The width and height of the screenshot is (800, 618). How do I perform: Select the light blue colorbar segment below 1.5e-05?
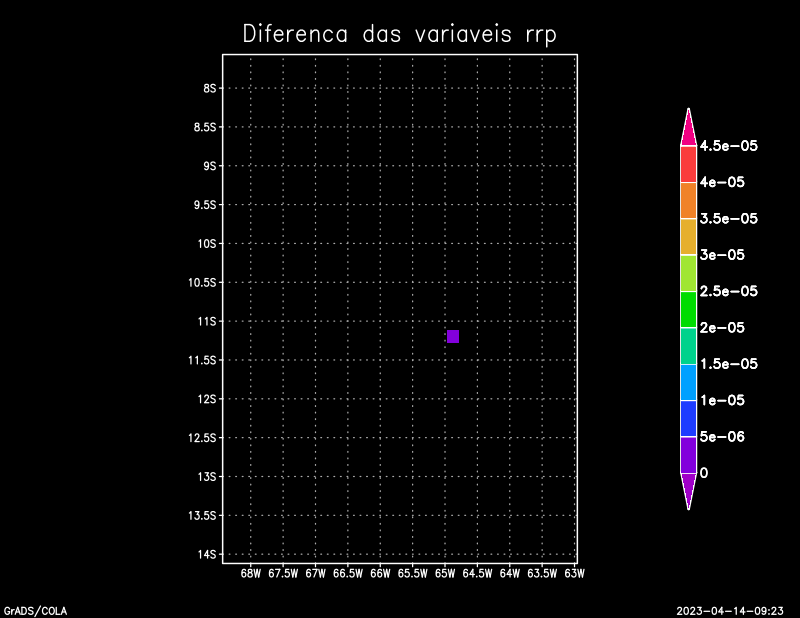point(688,382)
